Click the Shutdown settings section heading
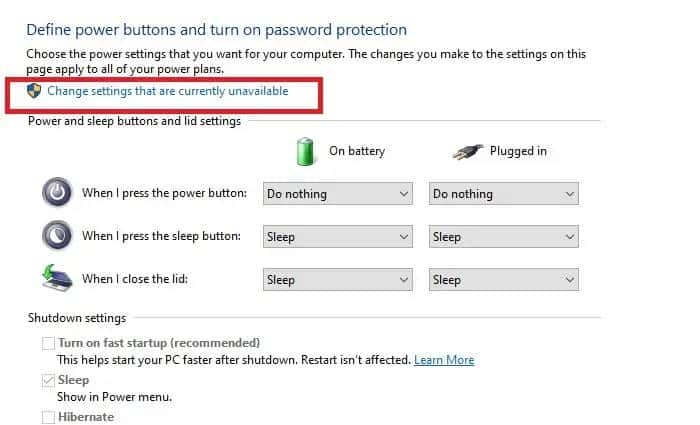This screenshot has width=700, height=425. pyautogui.click(x=77, y=318)
